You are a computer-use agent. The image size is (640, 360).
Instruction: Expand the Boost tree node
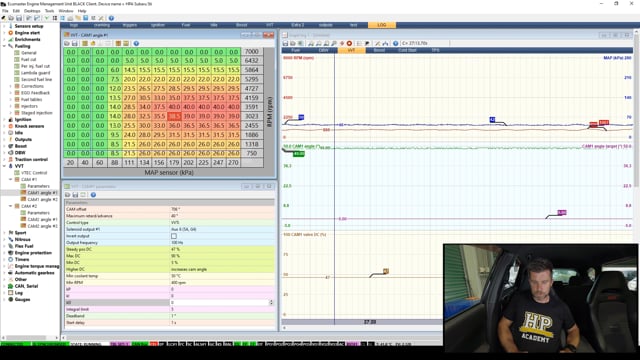click(x=4, y=146)
